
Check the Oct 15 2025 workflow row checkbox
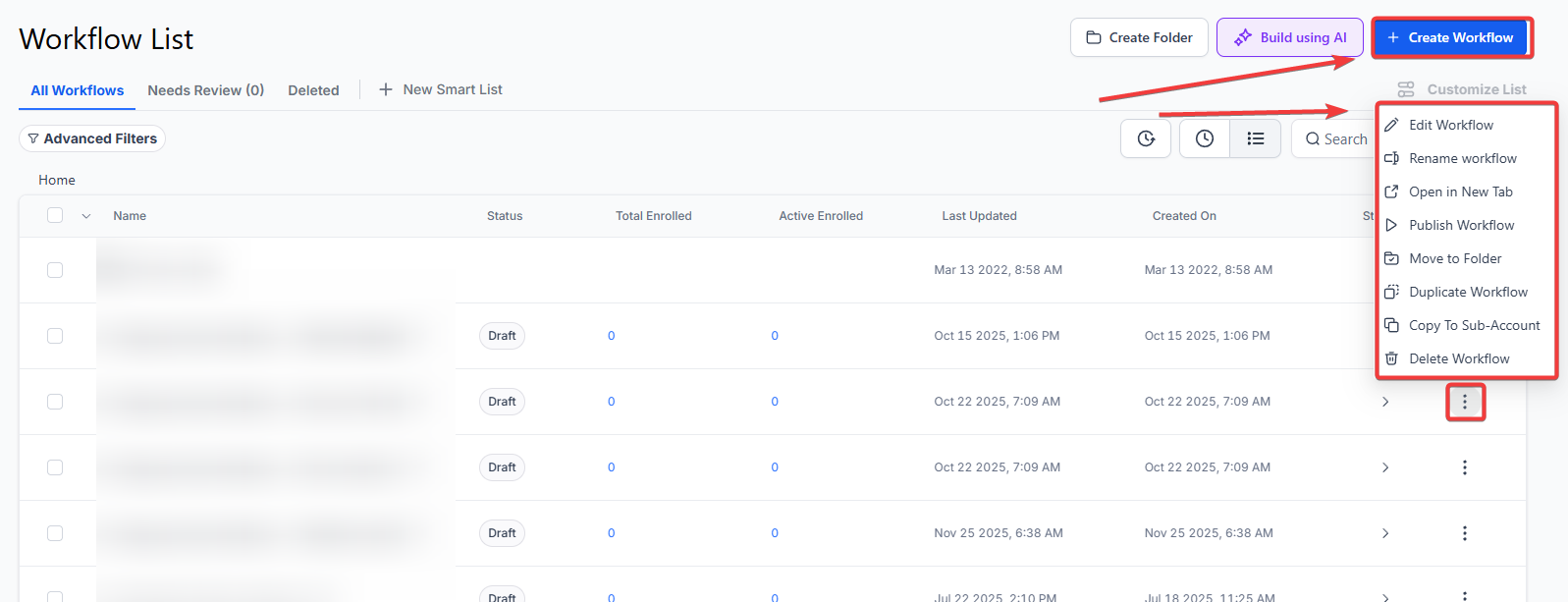[55, 336]
